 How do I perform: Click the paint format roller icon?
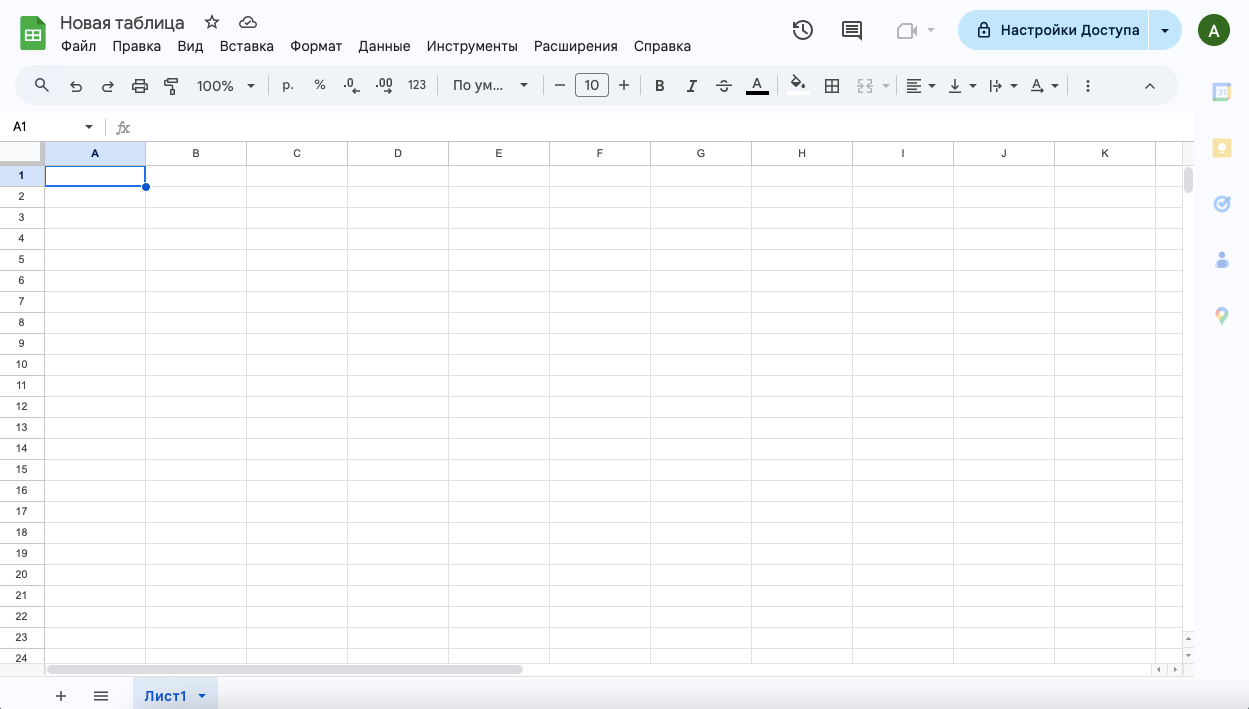(171, 86)
